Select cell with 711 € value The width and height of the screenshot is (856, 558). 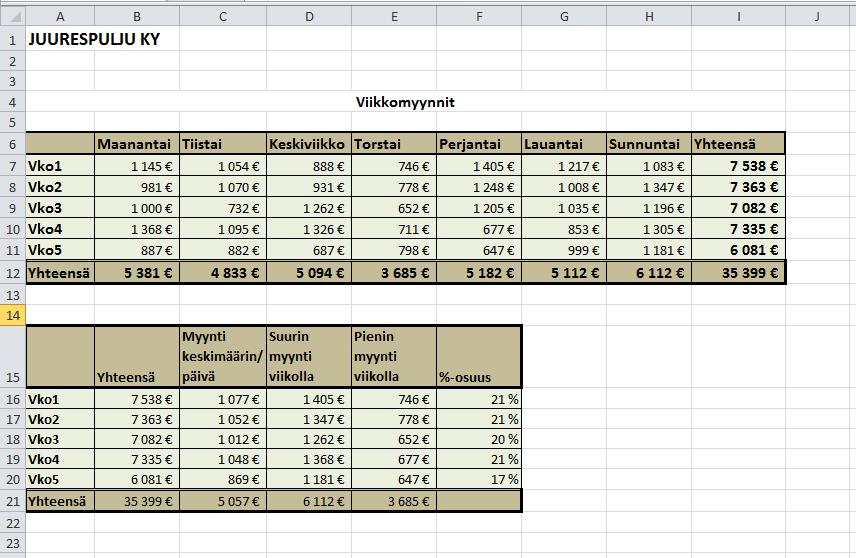tap(394, 229)
